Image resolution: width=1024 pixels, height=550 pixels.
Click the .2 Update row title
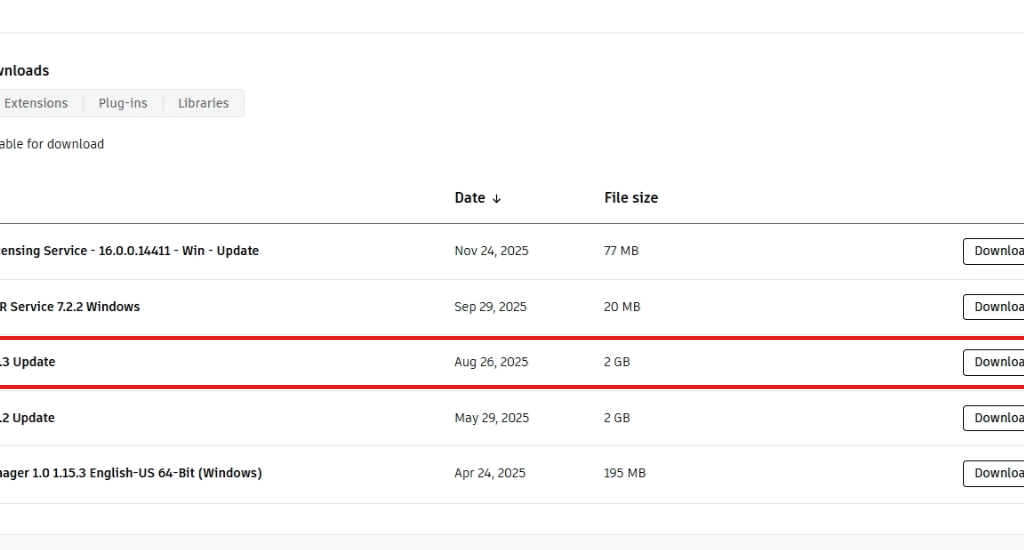coord(28,418)
